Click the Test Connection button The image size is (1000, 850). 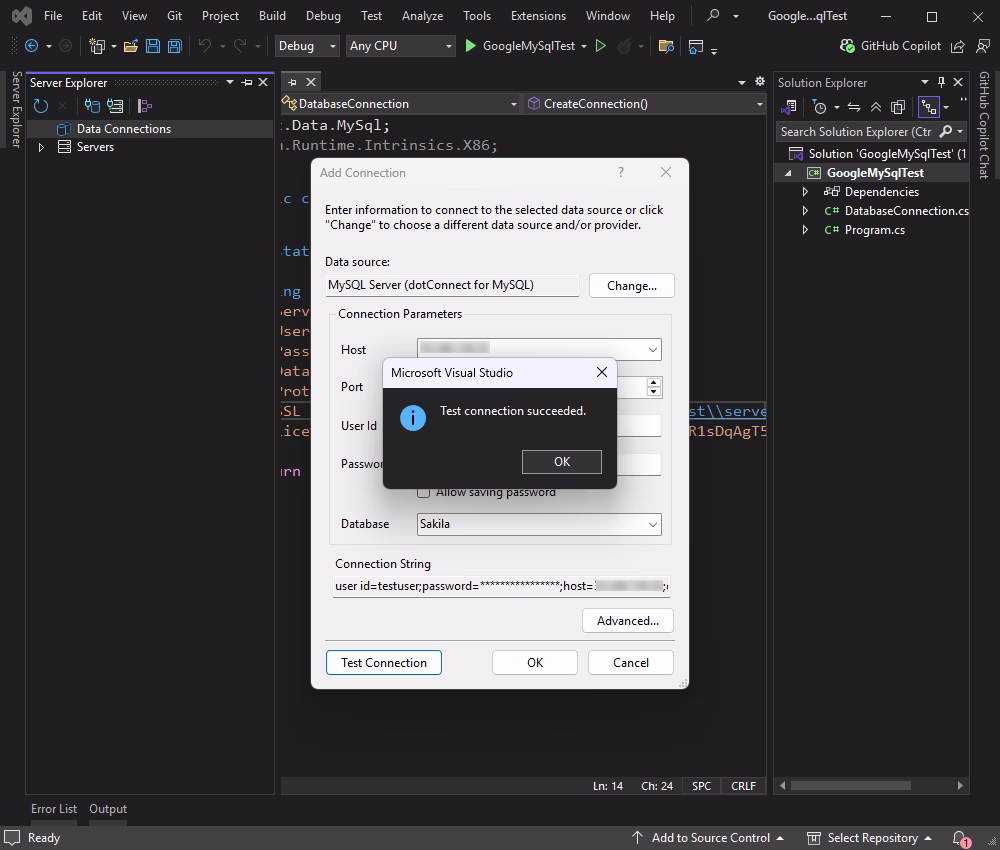(383, 662)
